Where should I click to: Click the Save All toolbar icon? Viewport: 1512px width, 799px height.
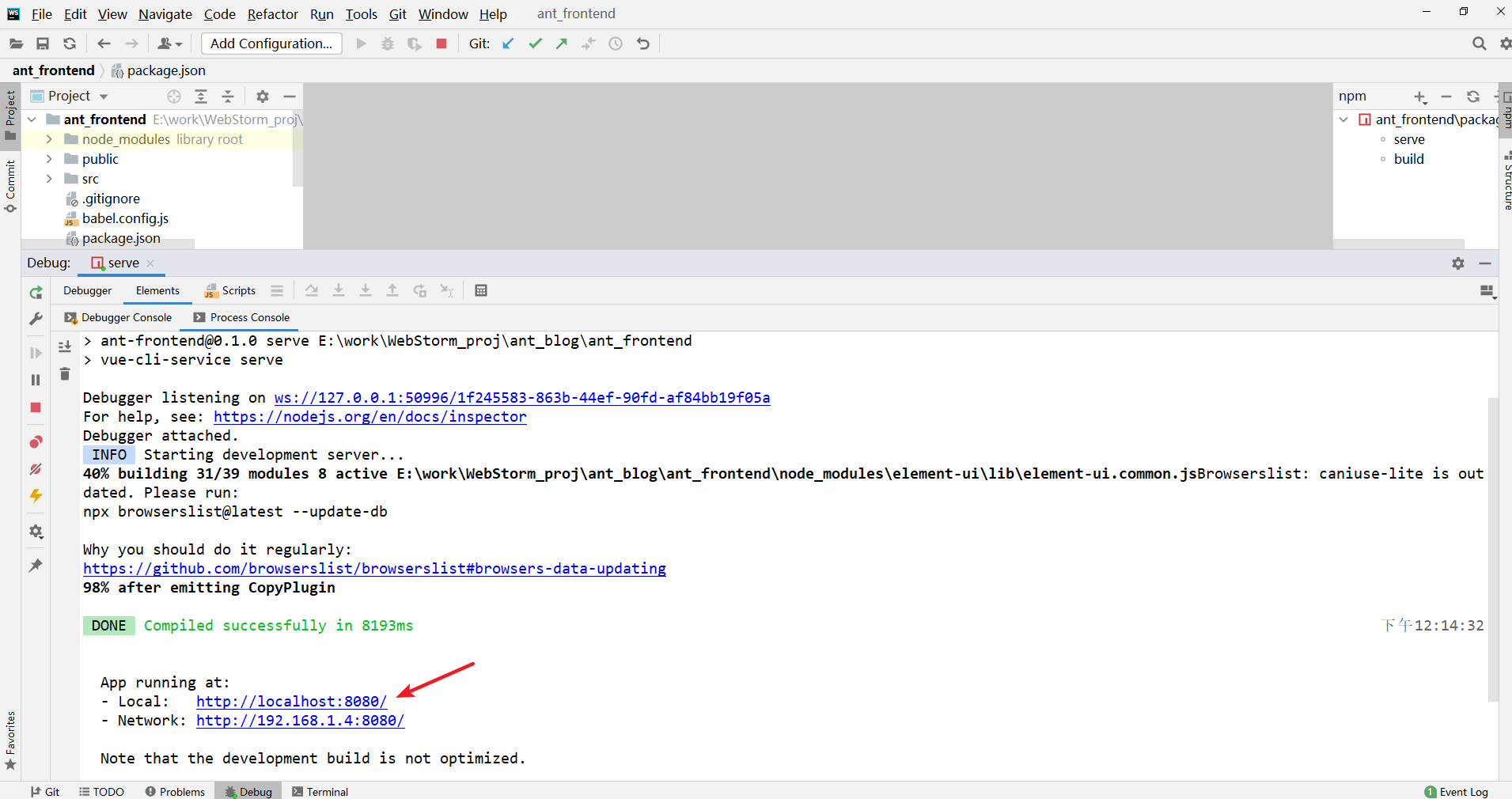coord(43,44)
